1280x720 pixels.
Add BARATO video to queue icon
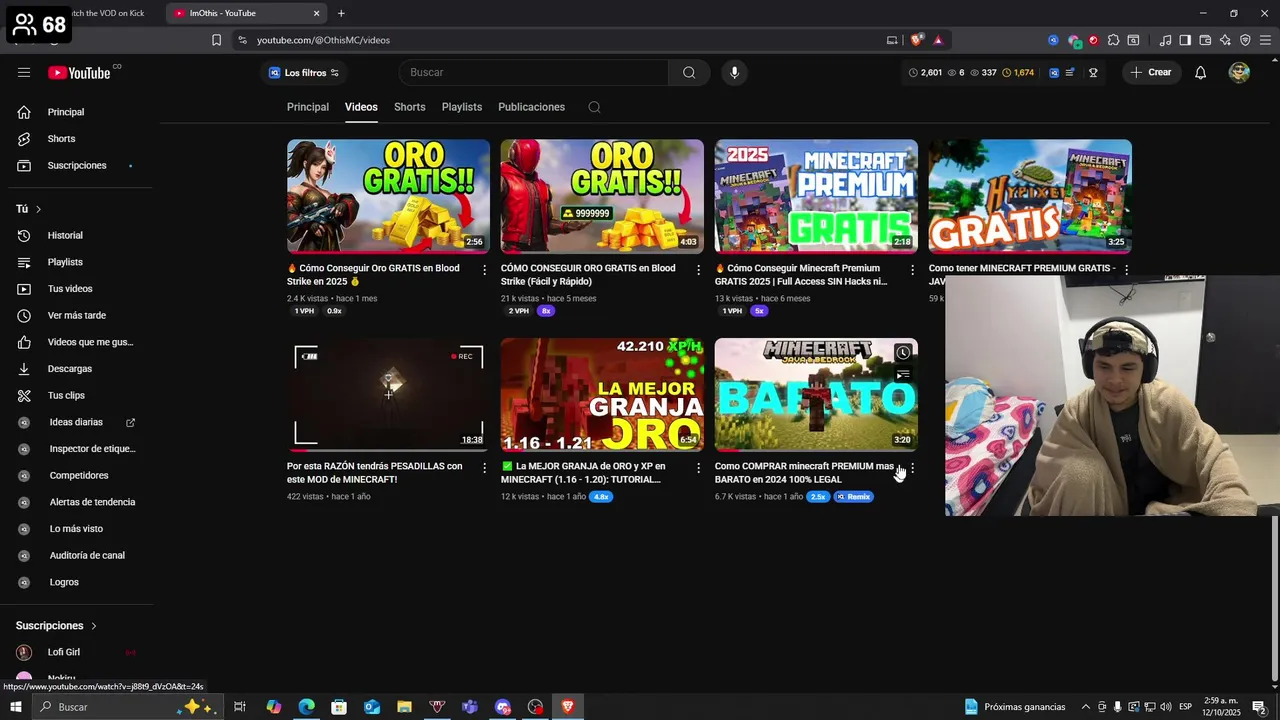(903, 375)
